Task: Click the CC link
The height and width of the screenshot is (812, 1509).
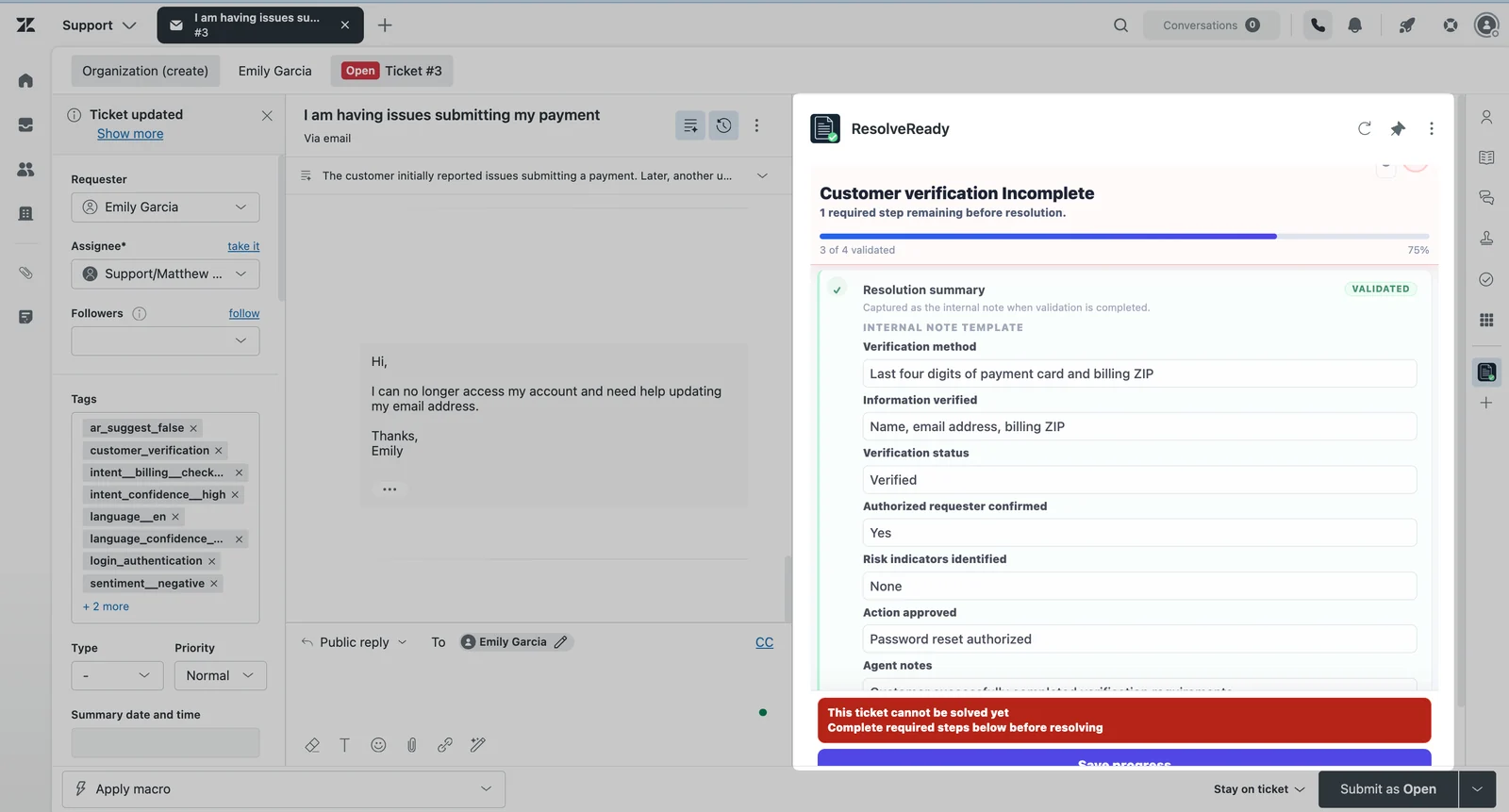Action: click(x=764, y=642)
